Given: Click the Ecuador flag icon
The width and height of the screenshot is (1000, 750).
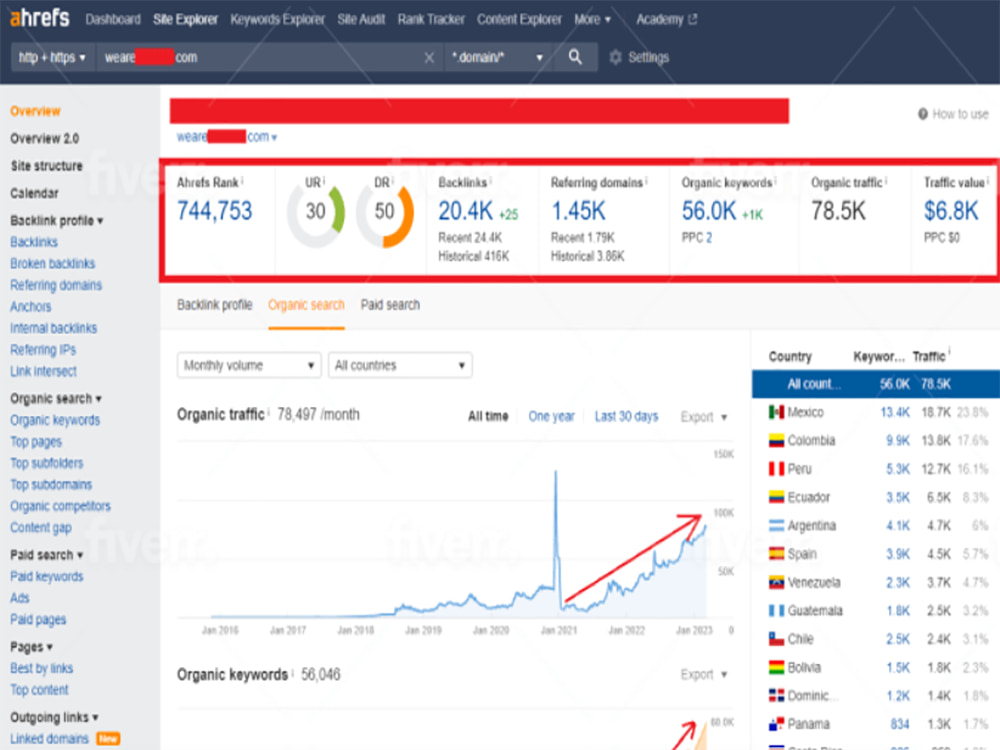Looking at the screenshot, I should (776, 497).
